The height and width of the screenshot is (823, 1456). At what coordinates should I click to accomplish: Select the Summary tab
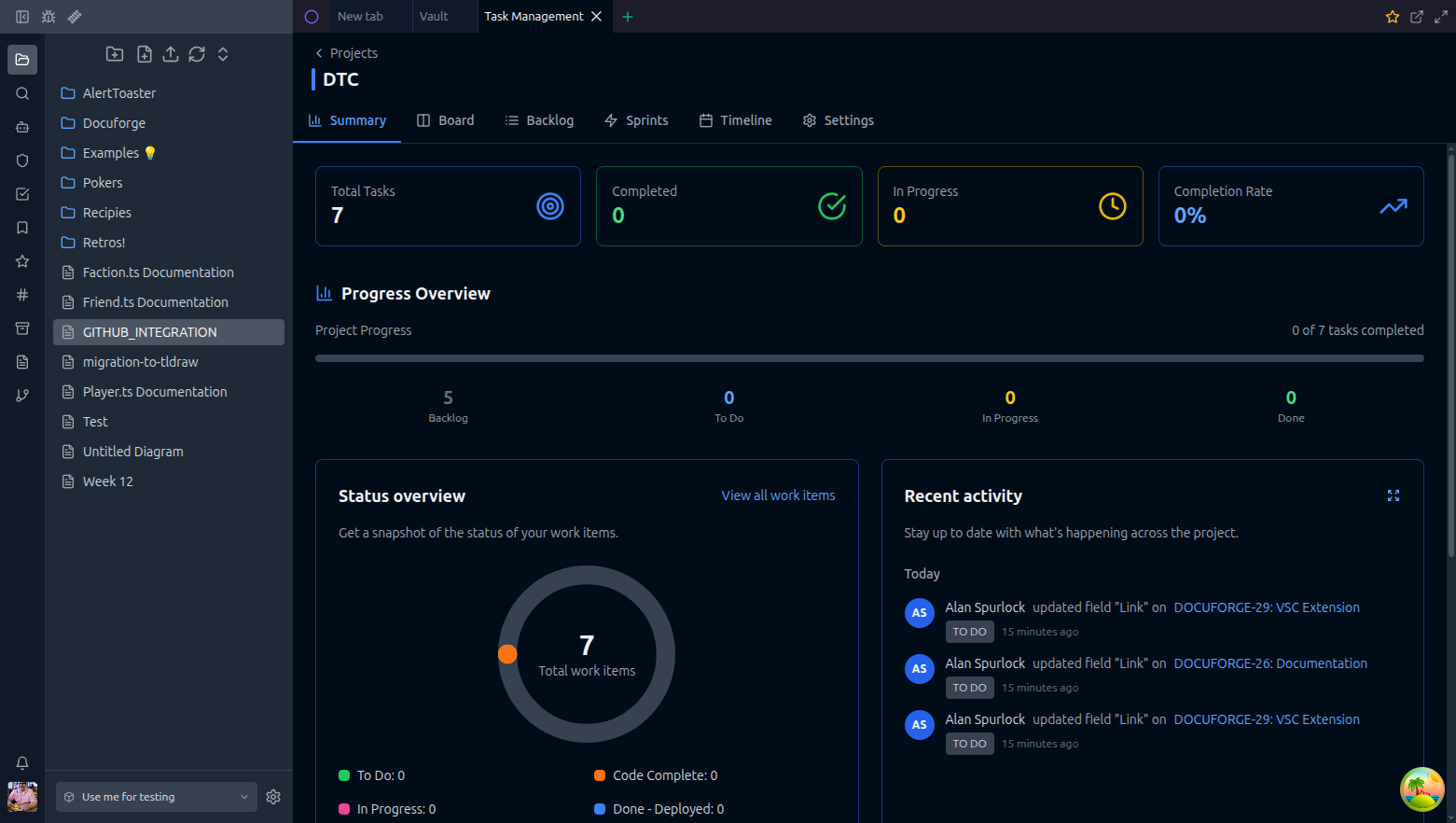point(347,120)
